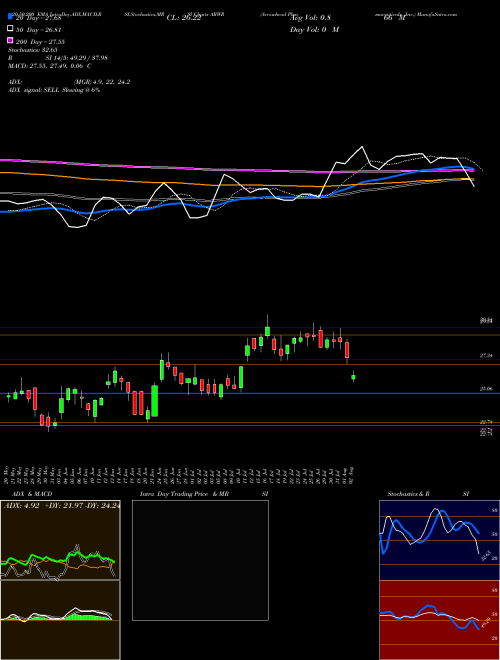Click the 'Intra Day Trading Price & MR' heading

click(x=184, y=494)
